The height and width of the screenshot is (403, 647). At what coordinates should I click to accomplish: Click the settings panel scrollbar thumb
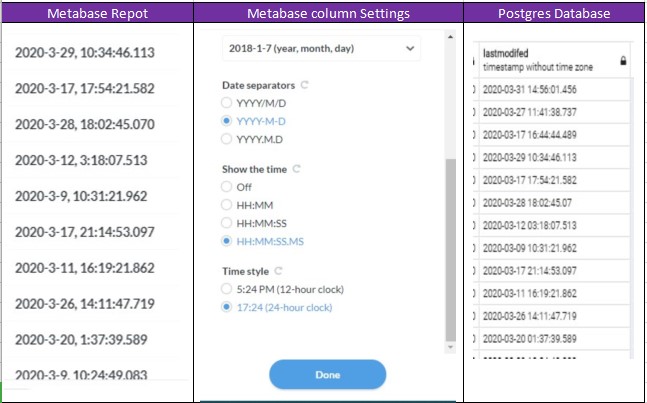[451, 250]
